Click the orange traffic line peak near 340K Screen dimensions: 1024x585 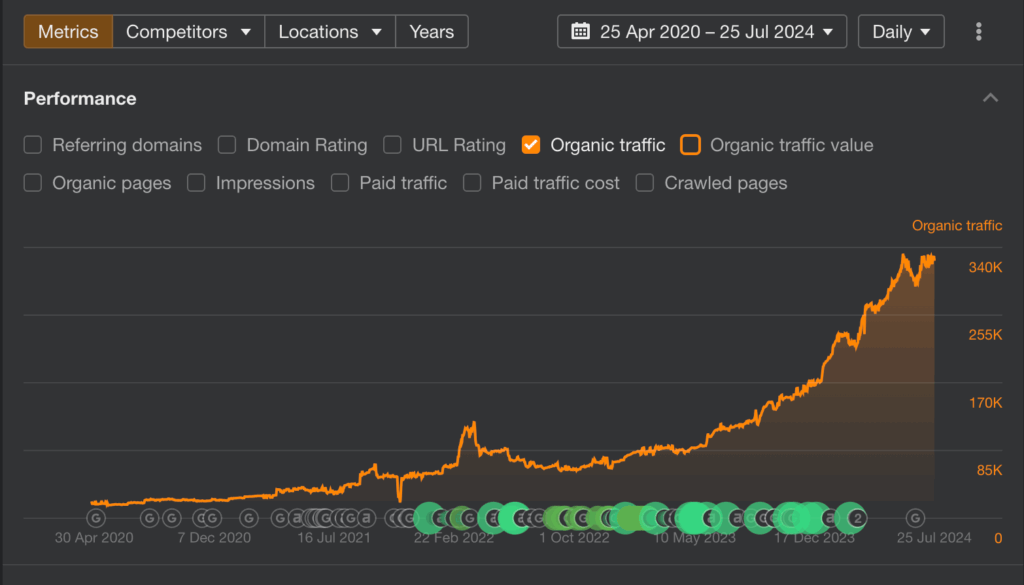pos(904,255)
